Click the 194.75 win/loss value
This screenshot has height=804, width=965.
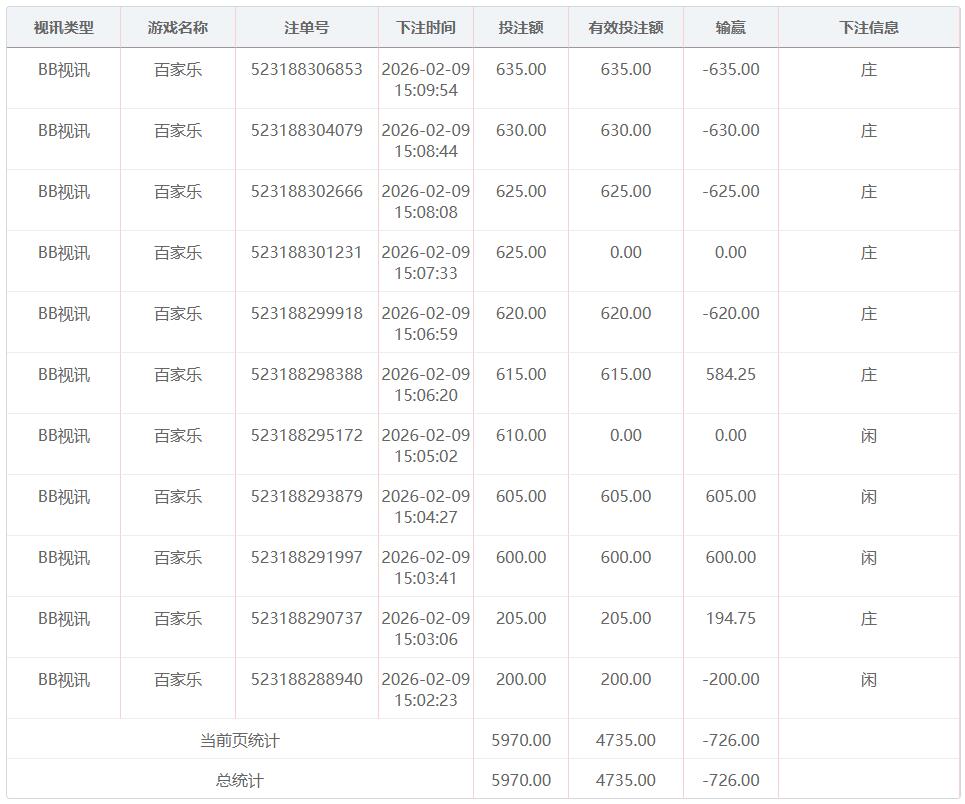(730, 619)
